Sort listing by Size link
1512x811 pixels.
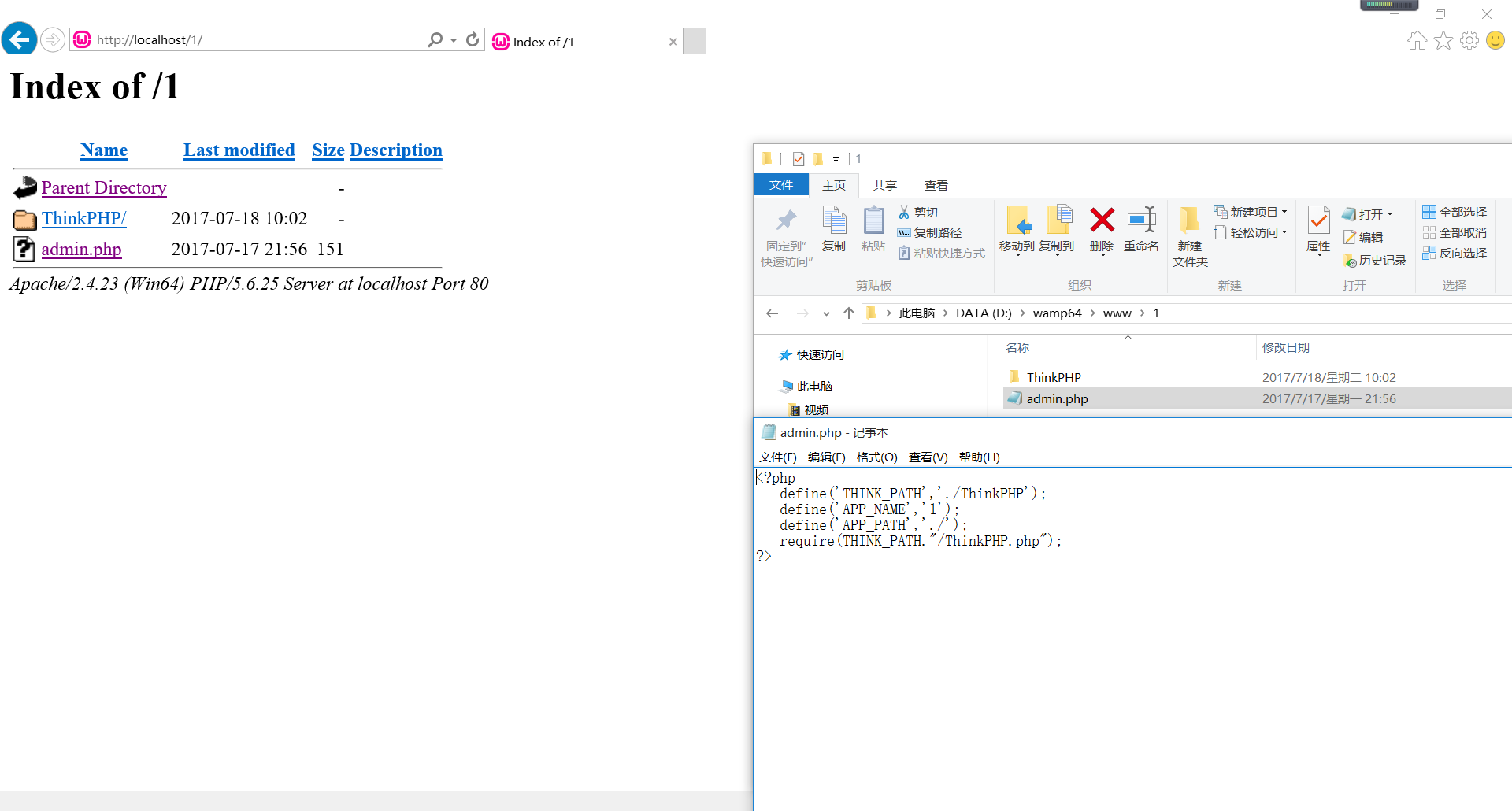click(328, 150)
